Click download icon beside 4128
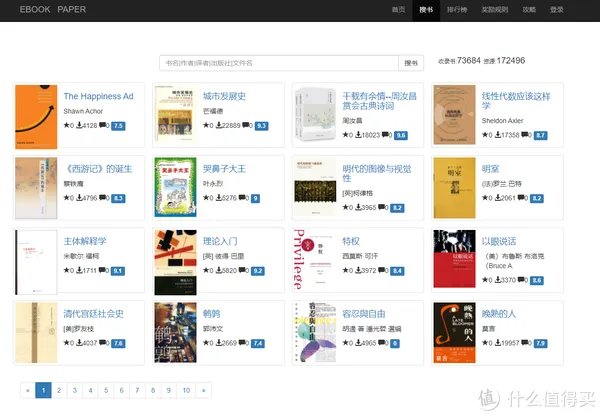Viewport: 600px width, 416px height. pyautogui.click(x=79, y=125)
